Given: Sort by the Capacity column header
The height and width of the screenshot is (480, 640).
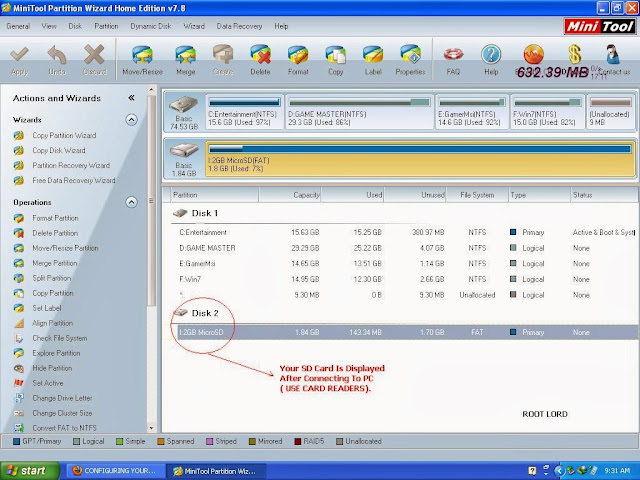Looking at the screenshot, I should pos(290,195).
